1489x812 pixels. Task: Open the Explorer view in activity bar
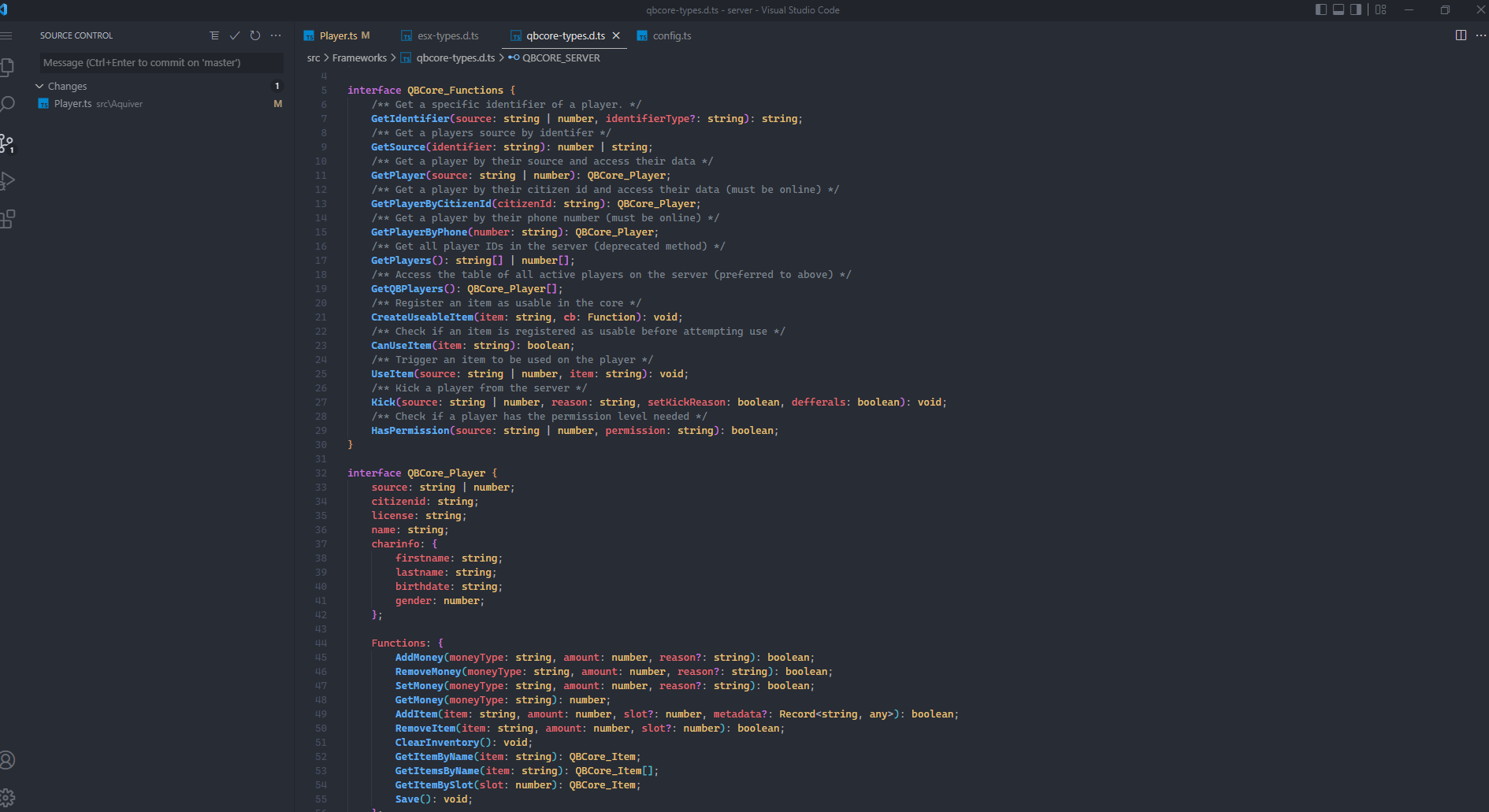(7, 68)
